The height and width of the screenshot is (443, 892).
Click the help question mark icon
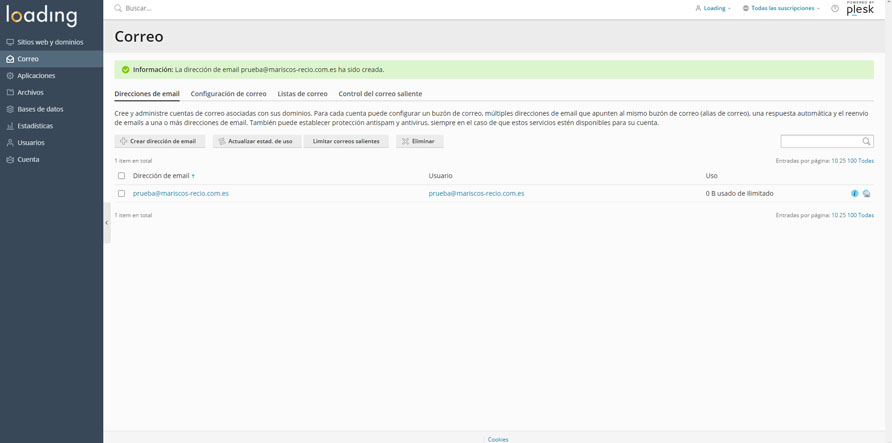click(x=835, y=8)
